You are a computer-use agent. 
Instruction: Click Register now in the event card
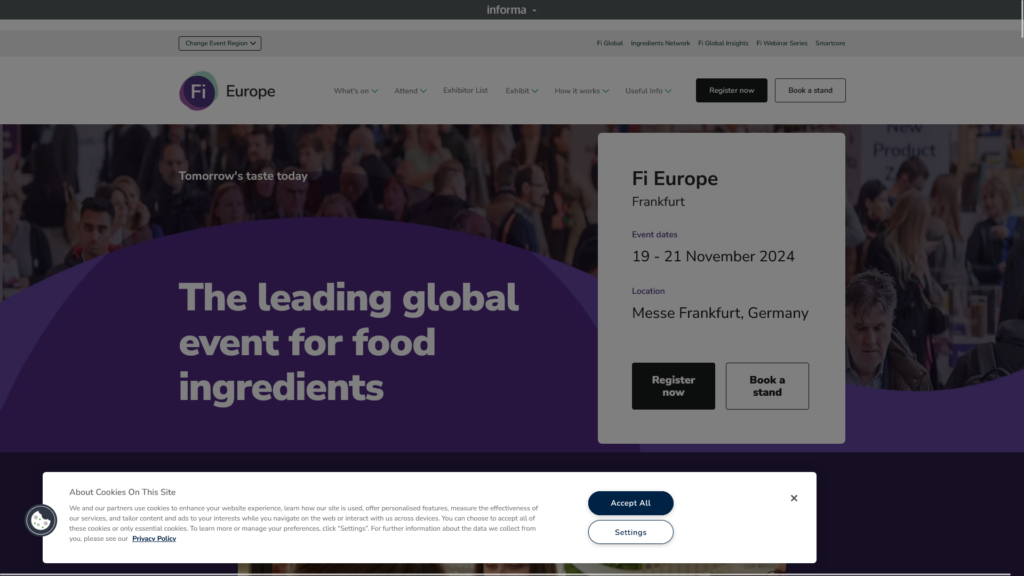[673, 386]
